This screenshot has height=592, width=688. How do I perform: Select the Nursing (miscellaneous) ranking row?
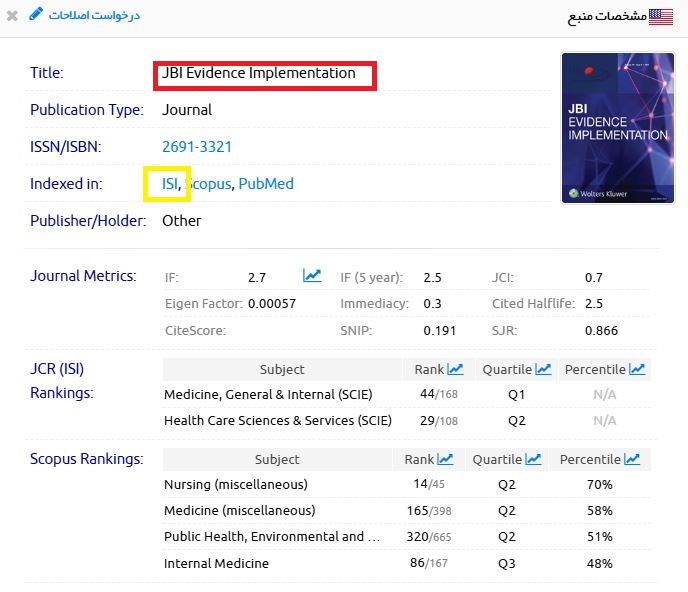coord(236,485)
